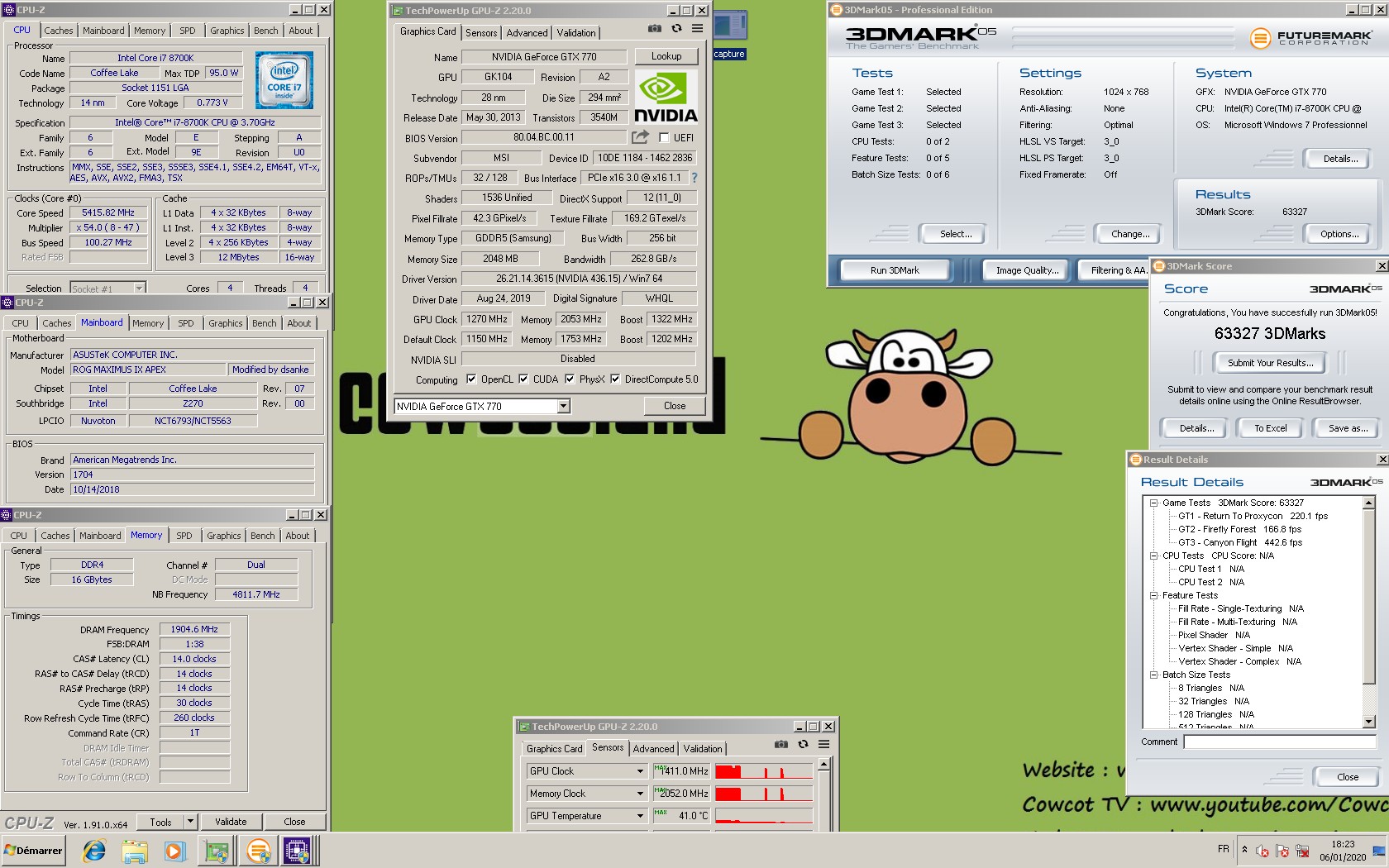Screen dimensions: 1389x868
Task: Click the Change... settings button in 3DMark05
Action: pos(1130,234)
